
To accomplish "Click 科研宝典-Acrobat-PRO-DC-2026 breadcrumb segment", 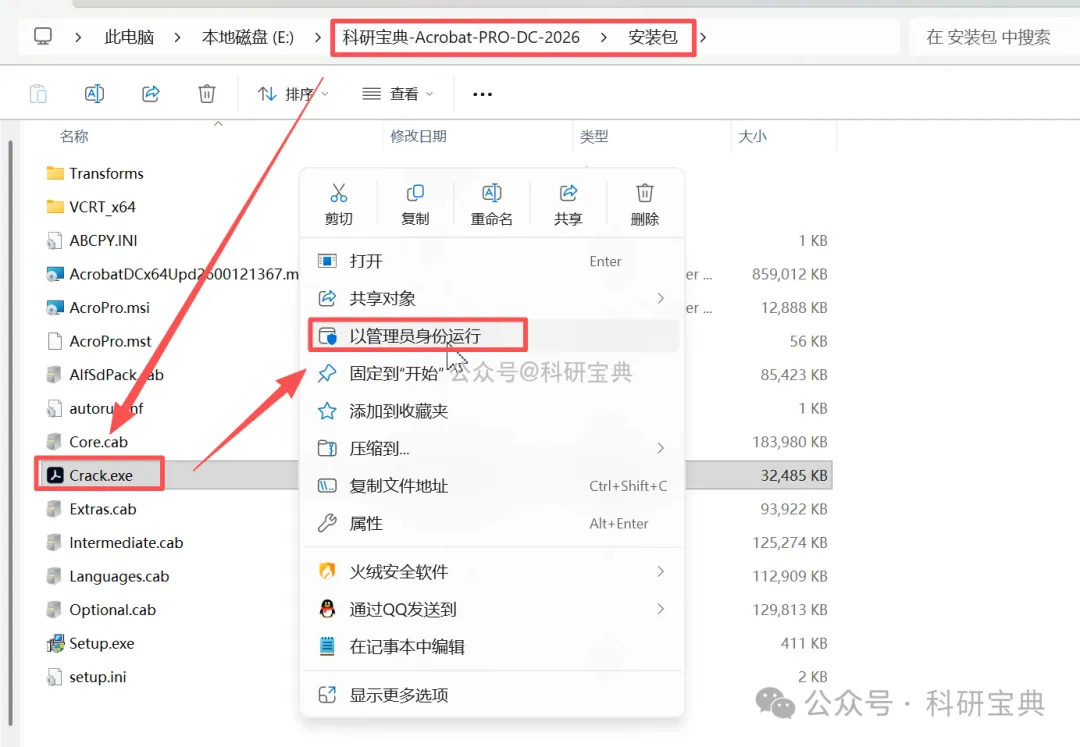I will (461, 37).
